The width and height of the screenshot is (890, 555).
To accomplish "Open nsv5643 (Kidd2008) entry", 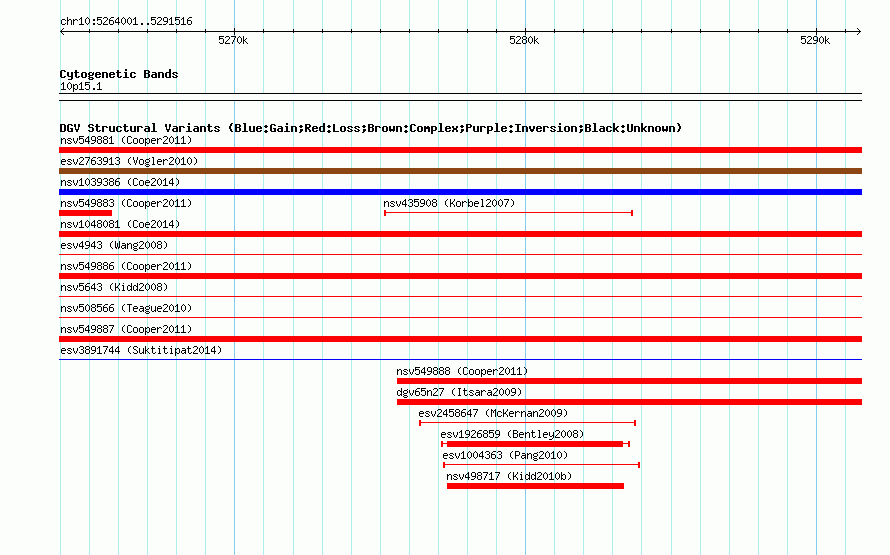I will pos(114,287).
